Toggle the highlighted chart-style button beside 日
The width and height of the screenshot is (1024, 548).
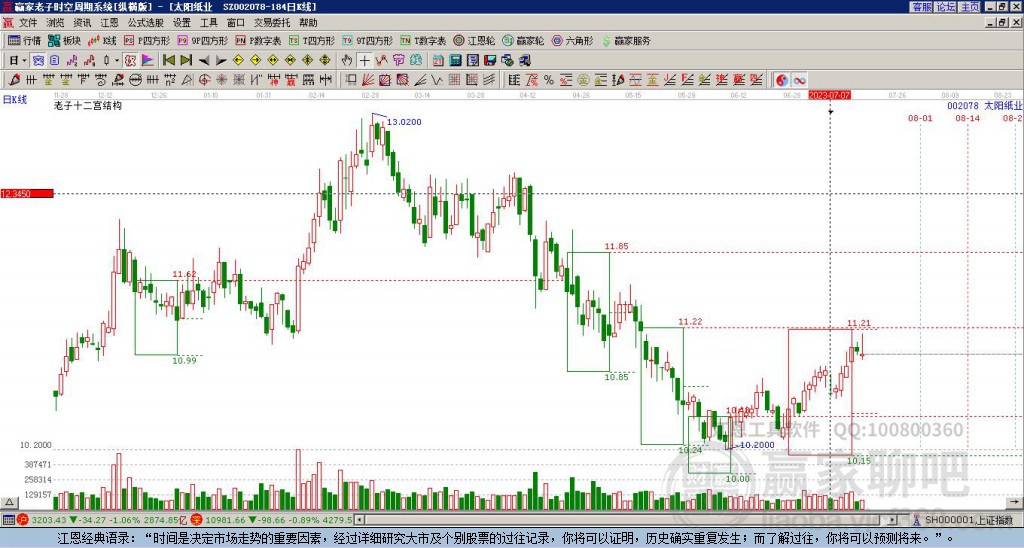(x=37, y=61)
